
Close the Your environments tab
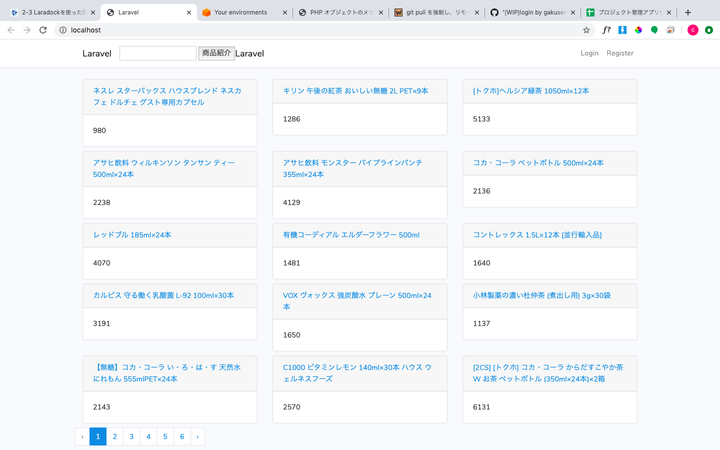tap(285, 12)
